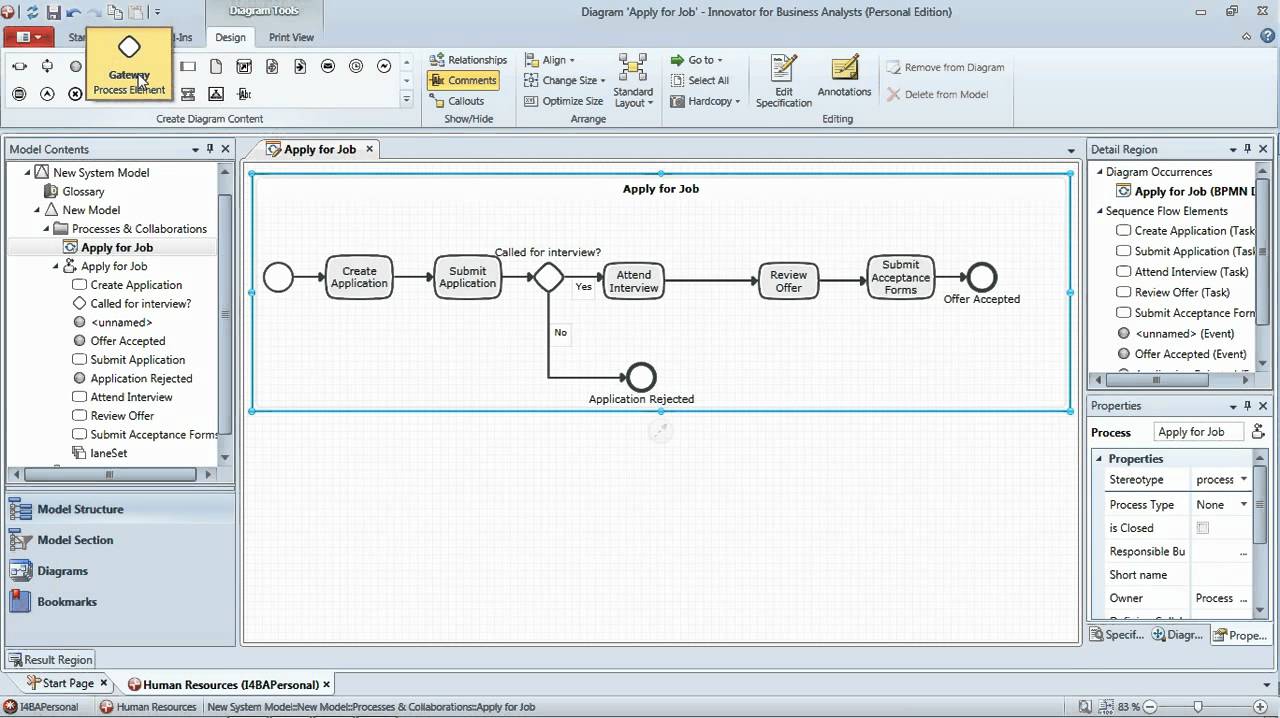Toggle the Comments show/hide button
Screen dimensions: 1280x718
pyautogui.click(x=462, y=80)
